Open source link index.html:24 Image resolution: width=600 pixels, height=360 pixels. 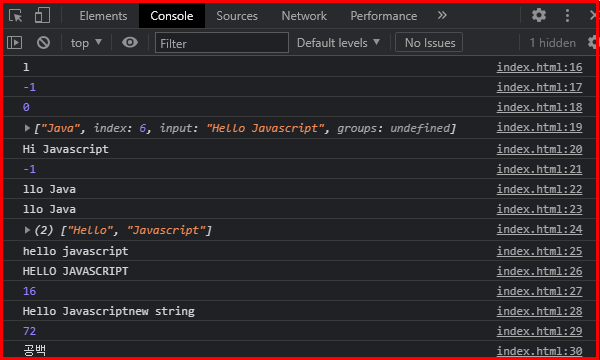[539, 229]
